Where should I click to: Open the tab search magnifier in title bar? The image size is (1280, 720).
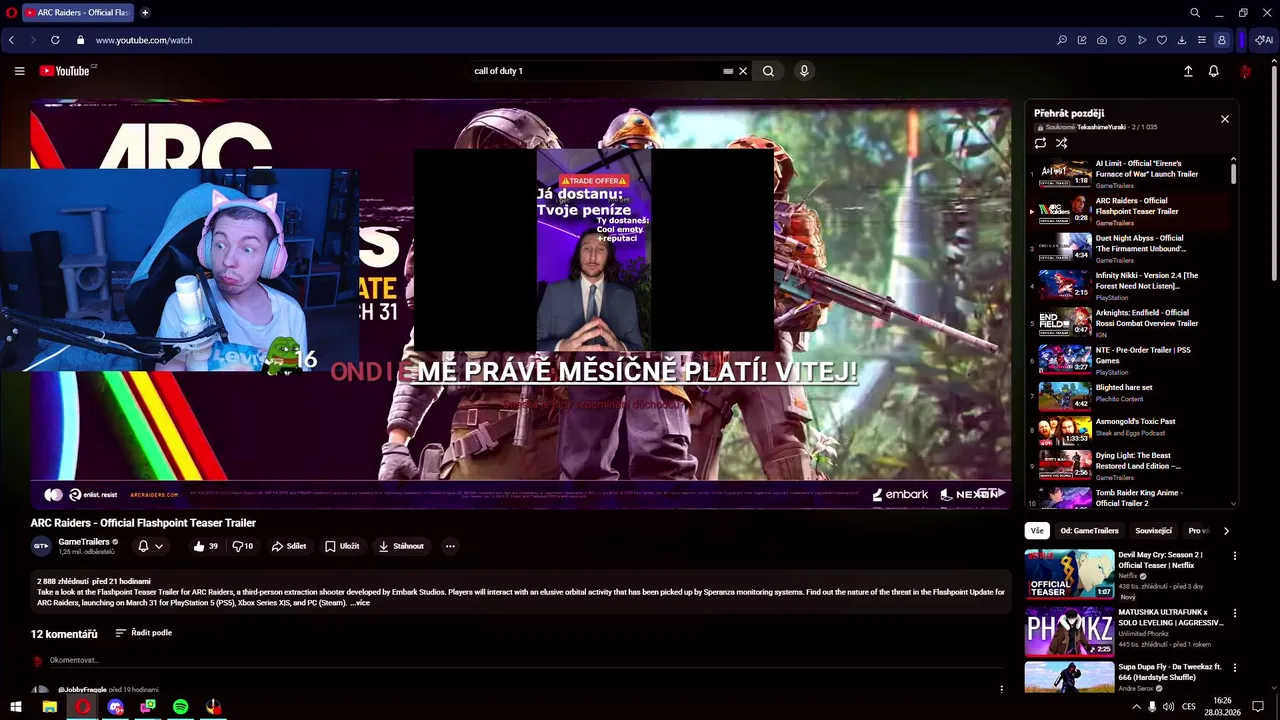[1195, 13]
